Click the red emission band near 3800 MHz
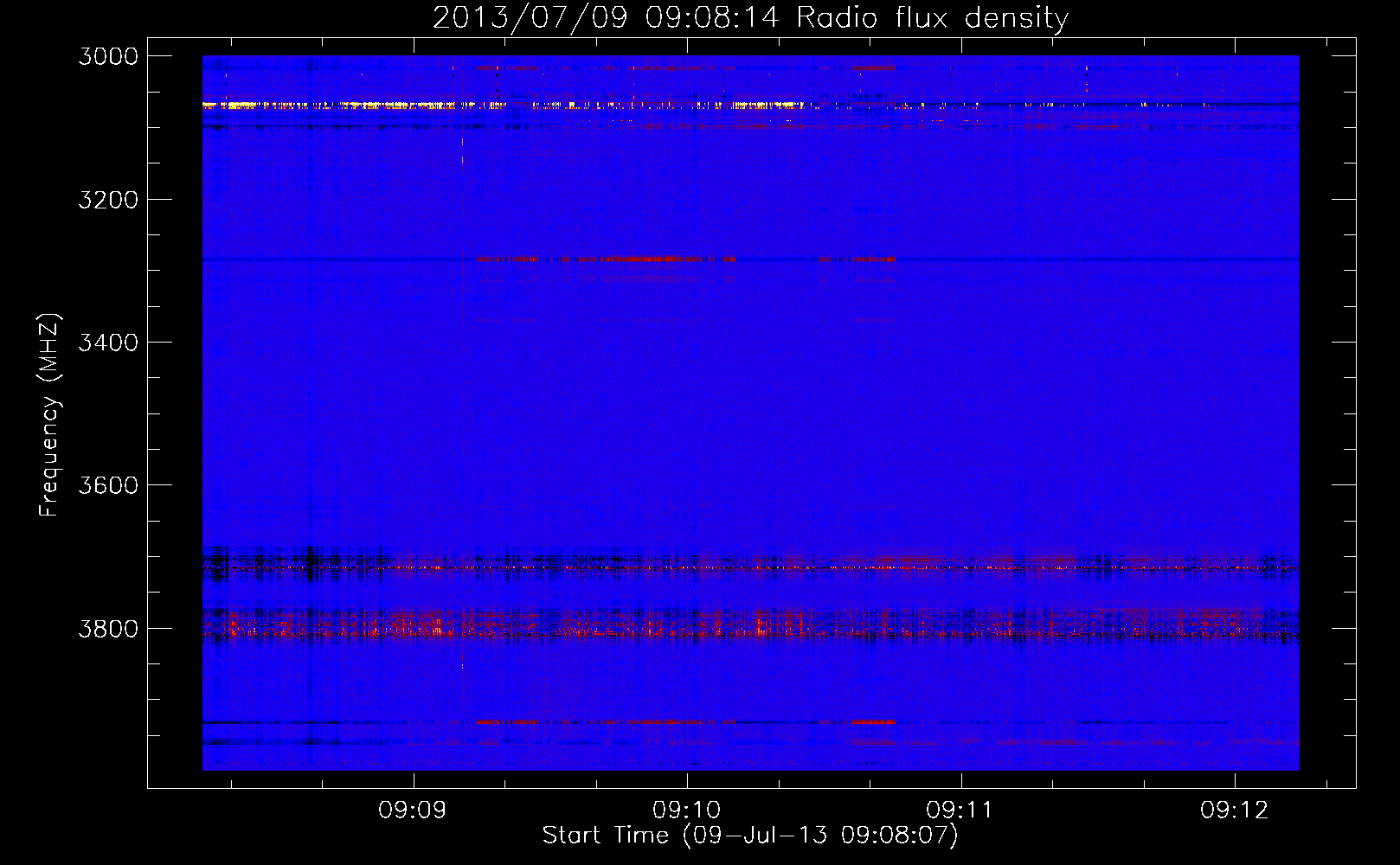1400x865 pixels. [750, 625]
